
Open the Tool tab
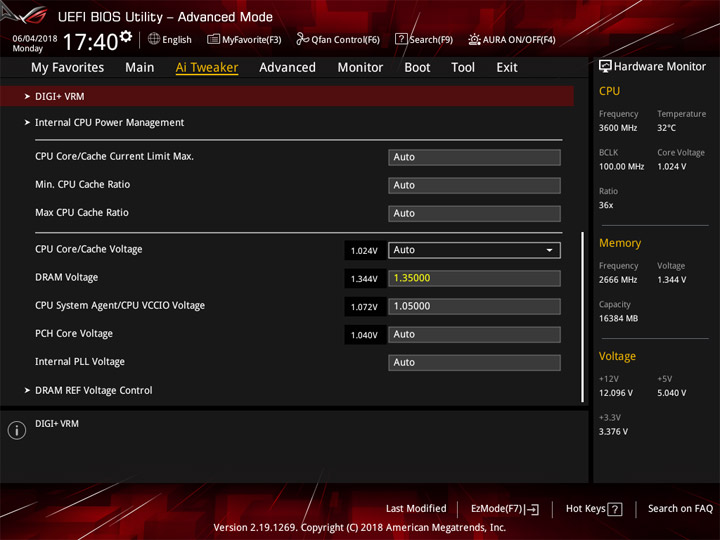463,68
